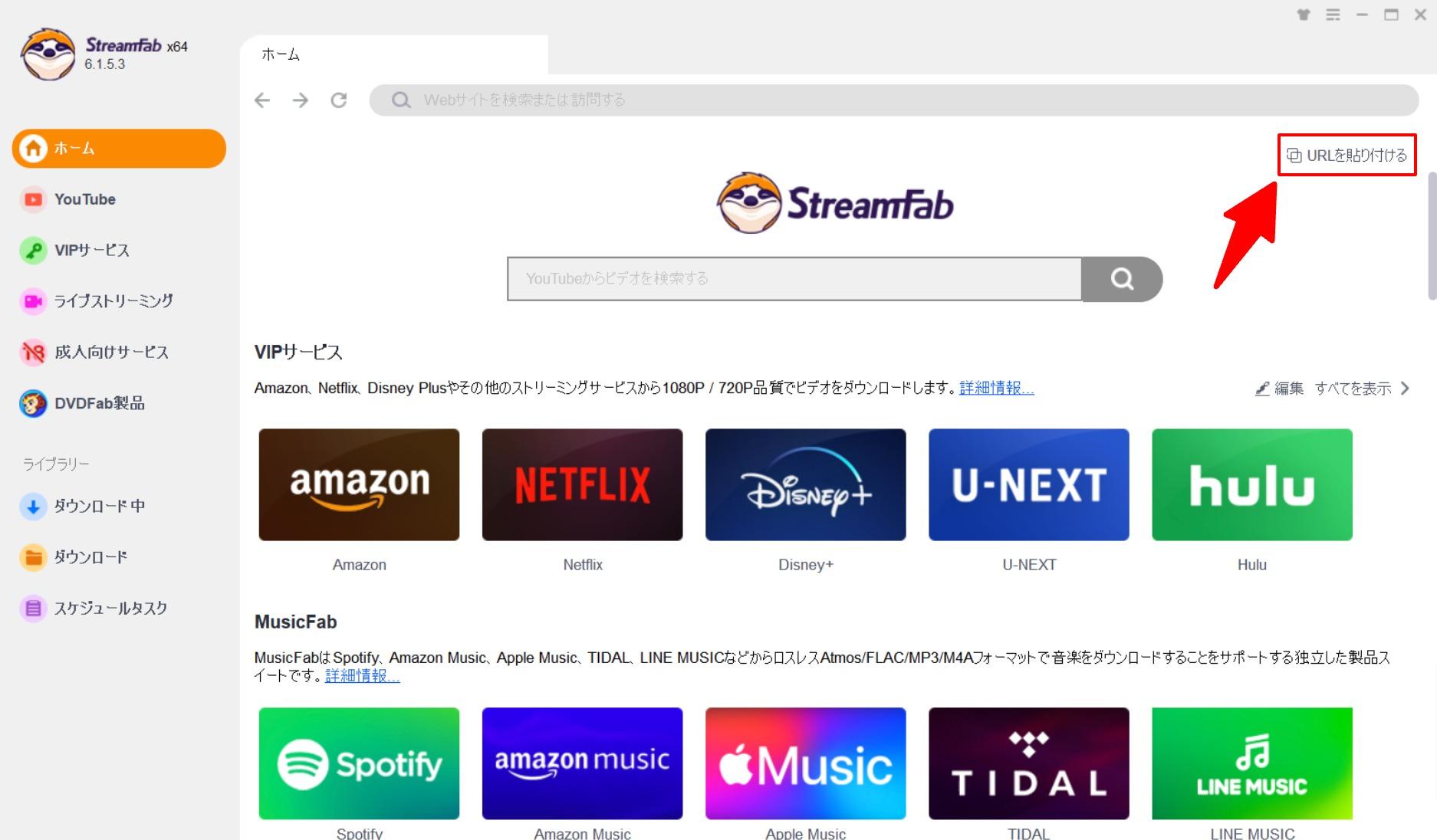Open 詳細情報 link under MusicFab
Viewport: 1437px width, 840px height.
(x=362, y=676)
